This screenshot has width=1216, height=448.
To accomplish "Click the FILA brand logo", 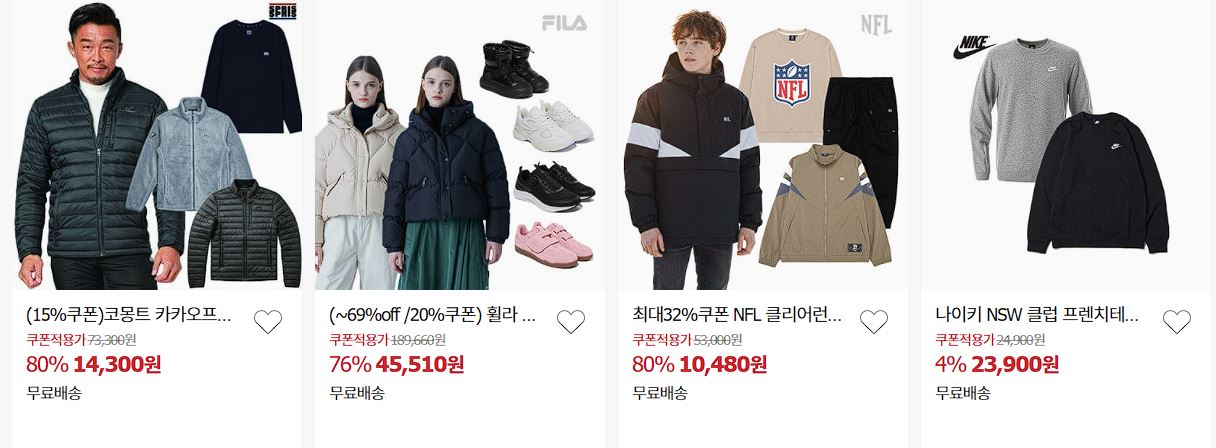I will [564, 23].
